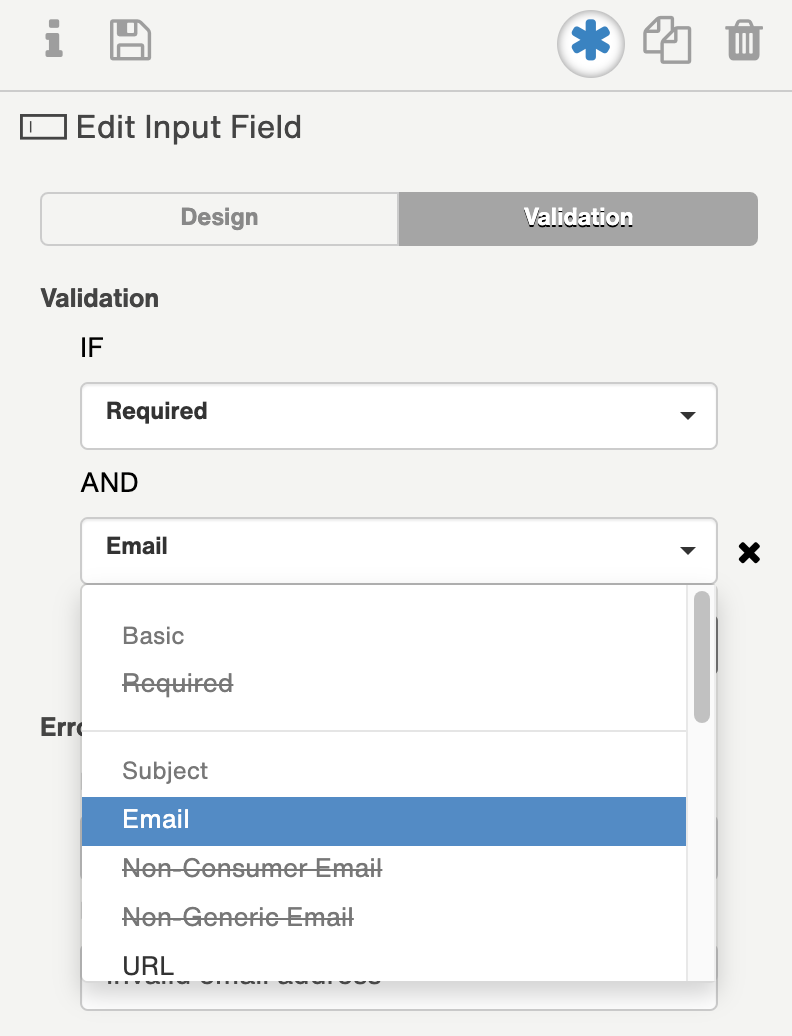
Task: Click the struck-through Required option
Action: pyautogui.click(x=177, y=683)
